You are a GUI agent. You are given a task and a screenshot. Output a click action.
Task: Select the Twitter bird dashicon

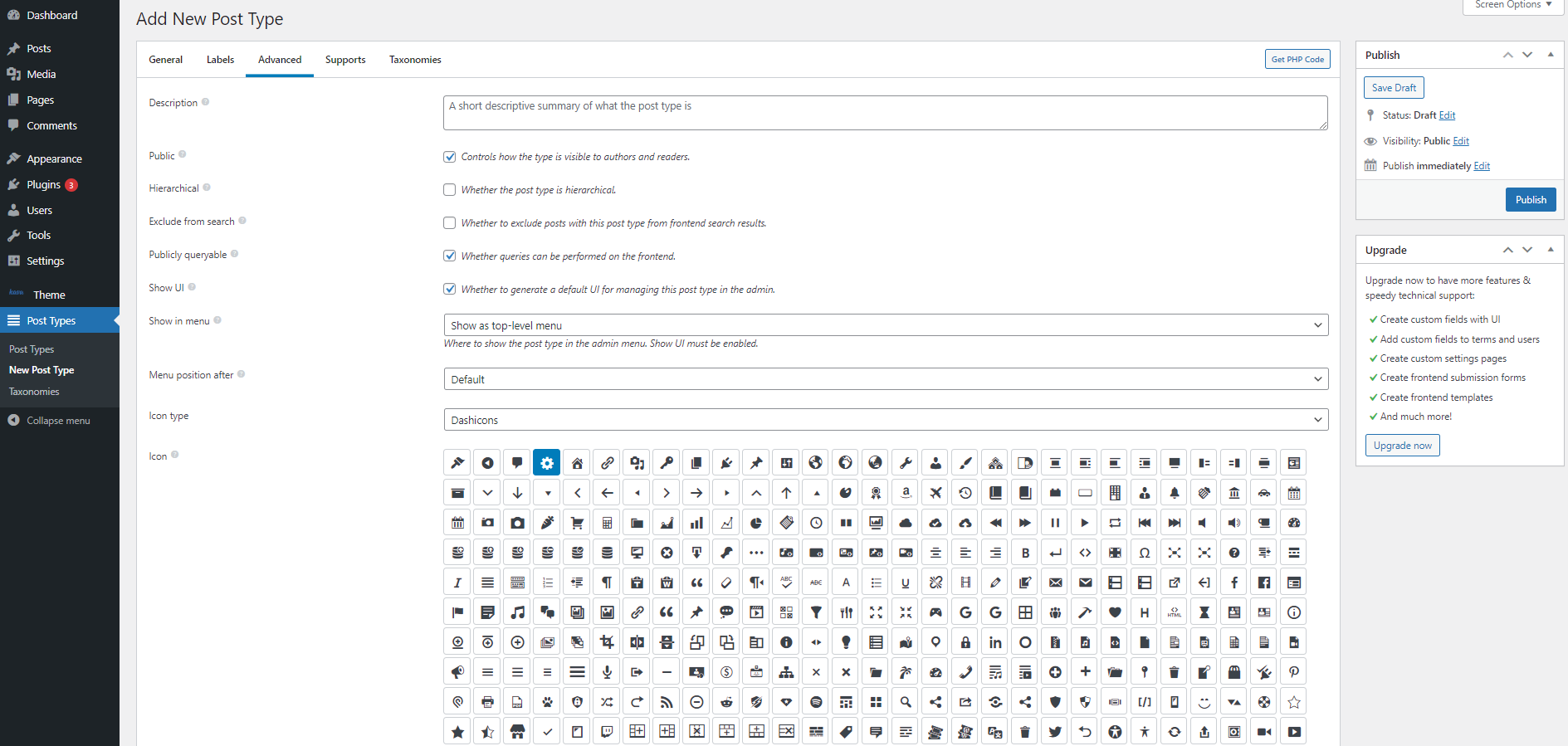coord(1055,732)
